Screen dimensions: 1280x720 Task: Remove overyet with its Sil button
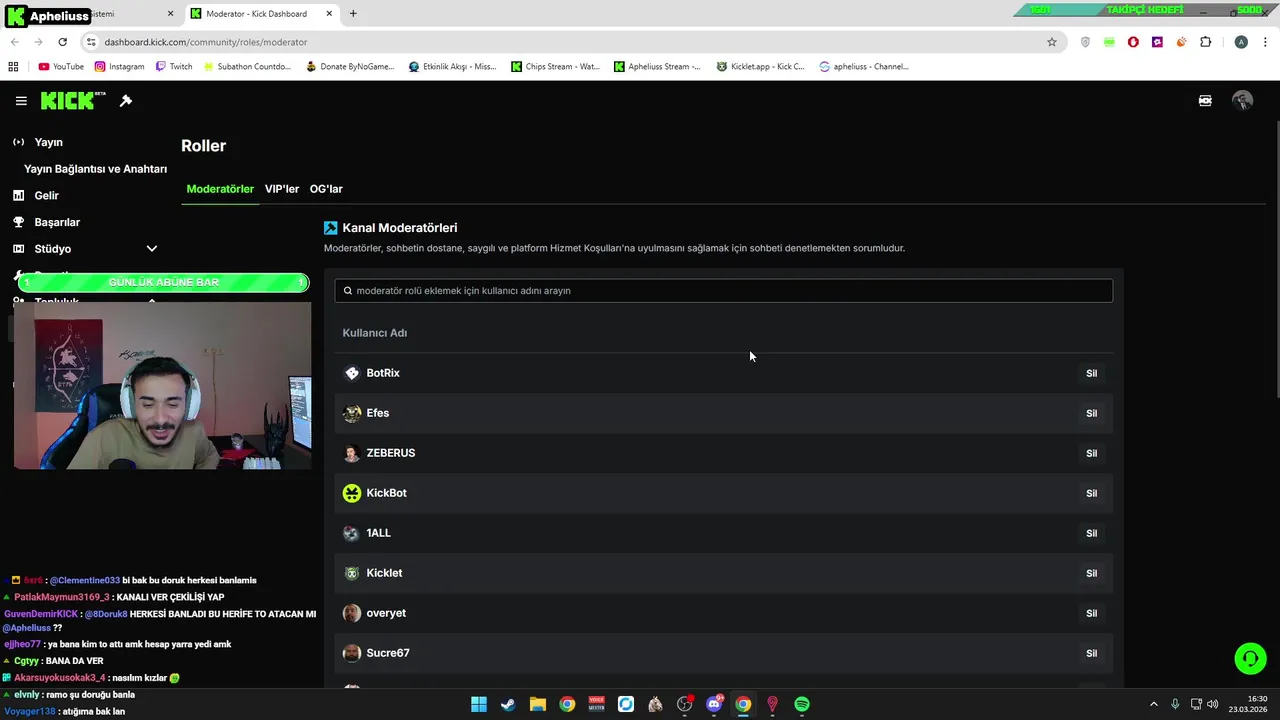click(1091, 613)
